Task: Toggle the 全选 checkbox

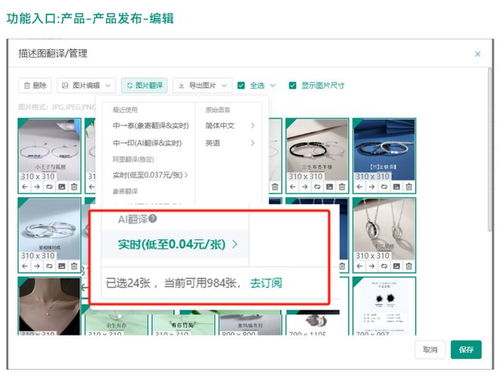Action: [241, 86]
